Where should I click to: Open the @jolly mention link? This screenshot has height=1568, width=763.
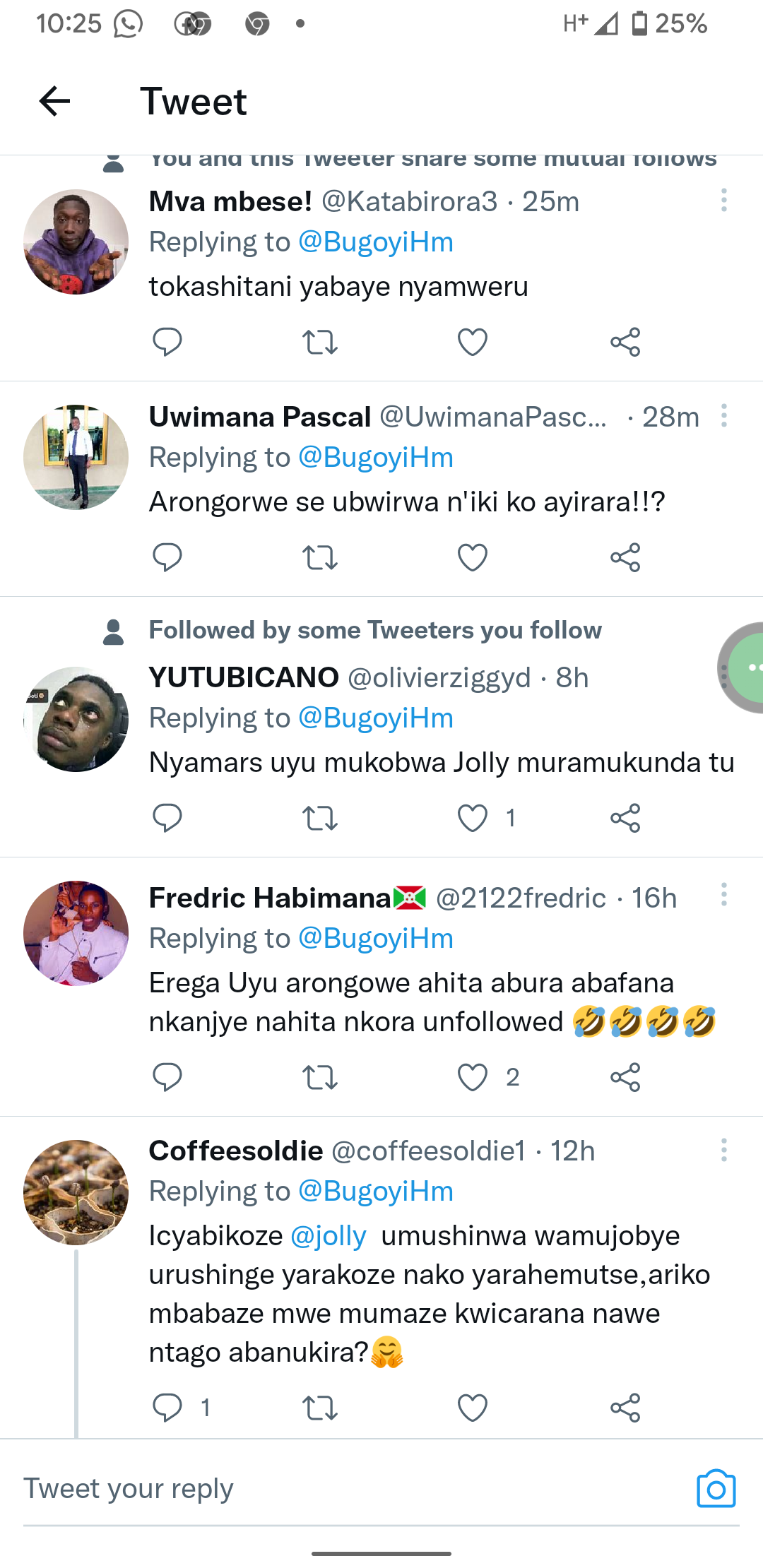[329, 1236]
